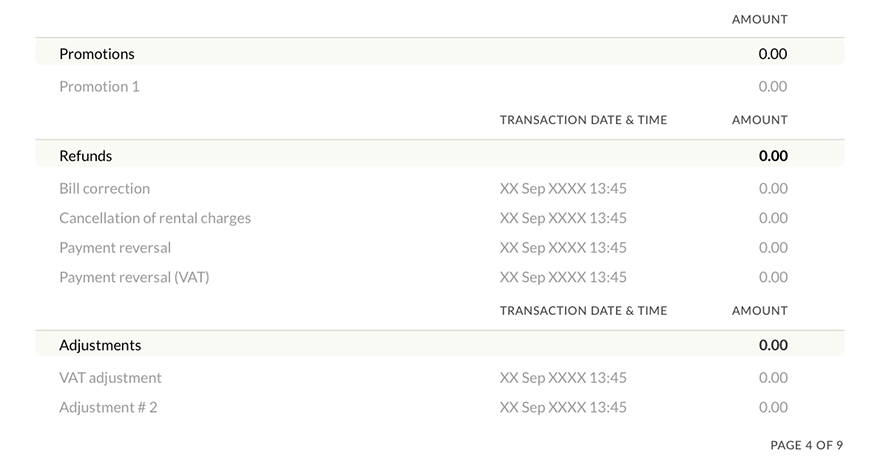This screenshot has width=880, height=476.
Task: Select the Promotions total amount 0.00
Action: [x=772, y=54]
